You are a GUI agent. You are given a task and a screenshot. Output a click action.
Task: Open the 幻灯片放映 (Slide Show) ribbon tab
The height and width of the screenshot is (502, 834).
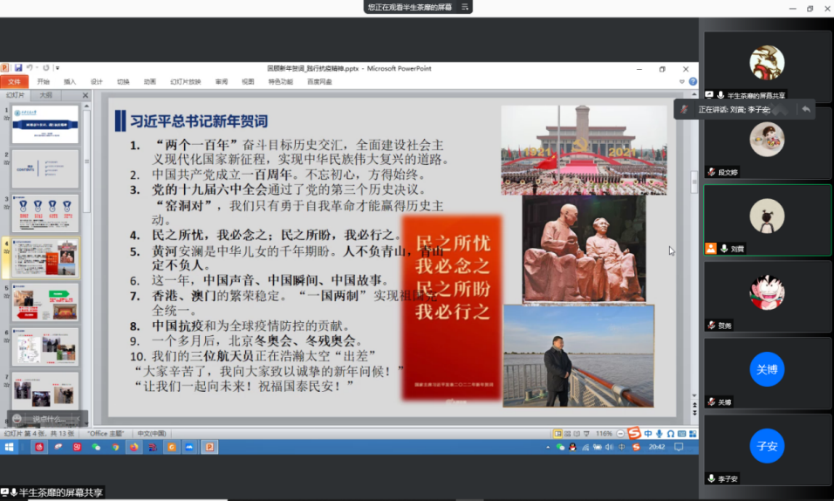[x=185, y=81]
